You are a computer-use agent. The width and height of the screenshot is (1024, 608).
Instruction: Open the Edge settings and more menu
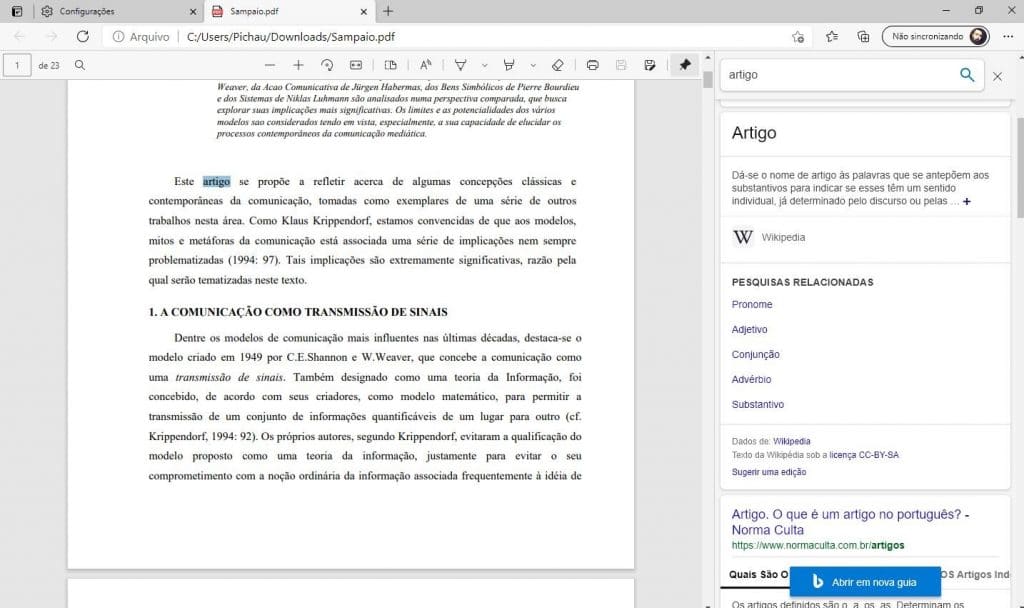click(x=1008, y=37)
